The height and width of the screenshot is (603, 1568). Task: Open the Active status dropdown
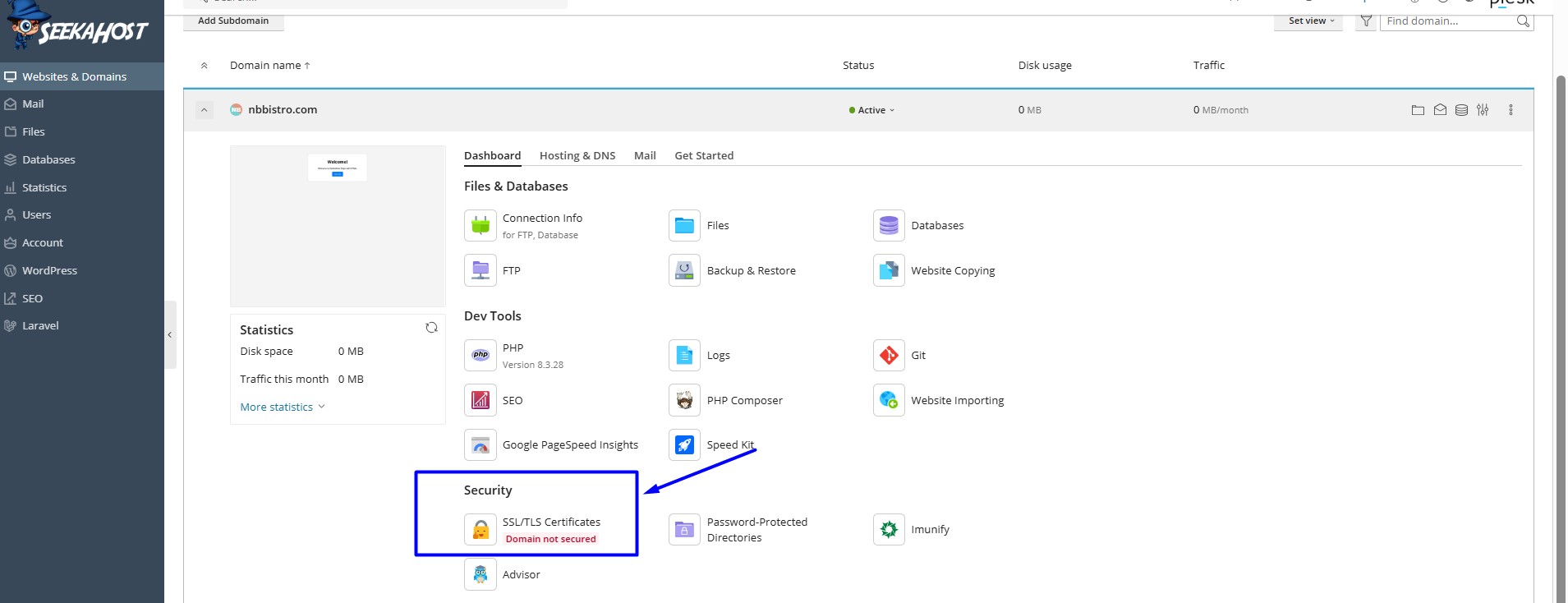point(872,110)
